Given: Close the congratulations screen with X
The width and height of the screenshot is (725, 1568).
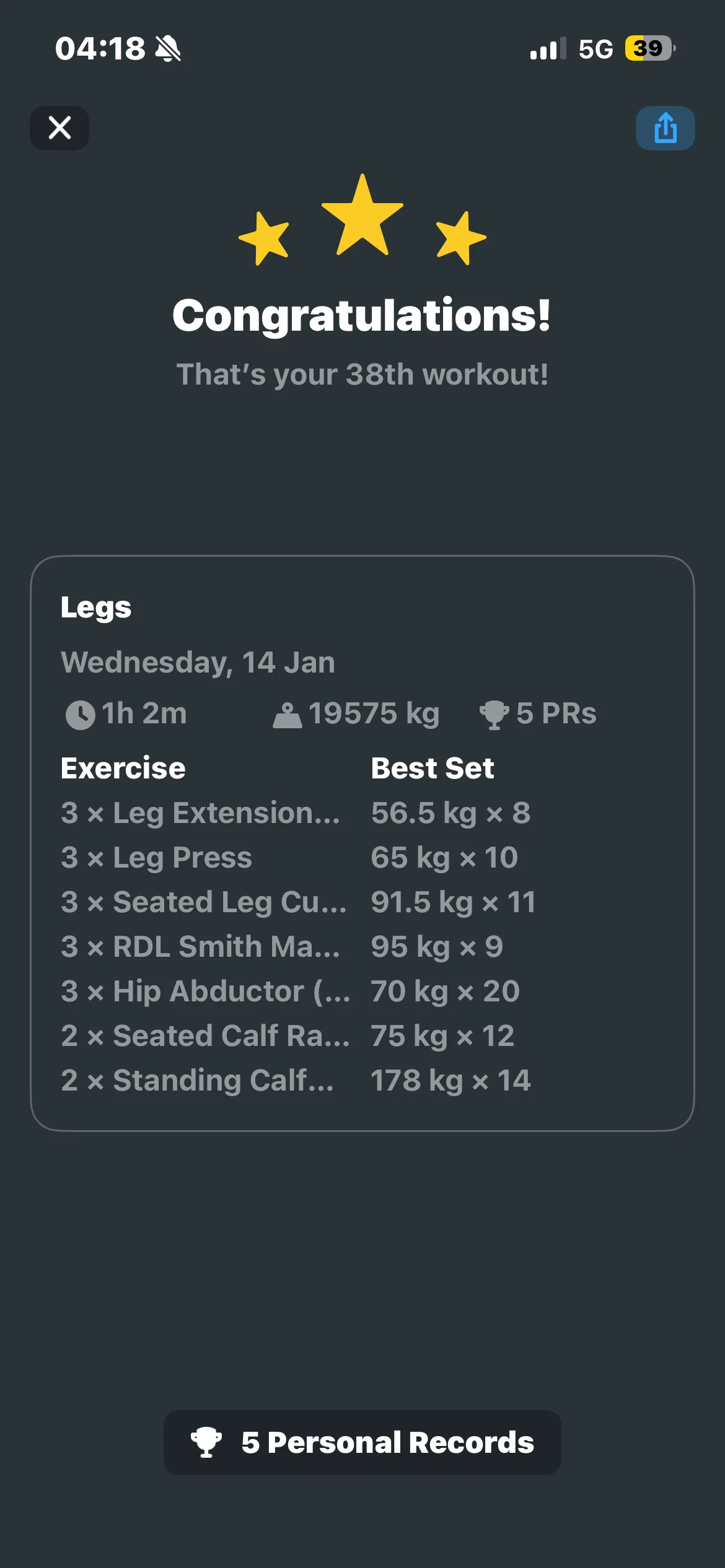Looking at the screenshot, I should click(x=59, y=128).
